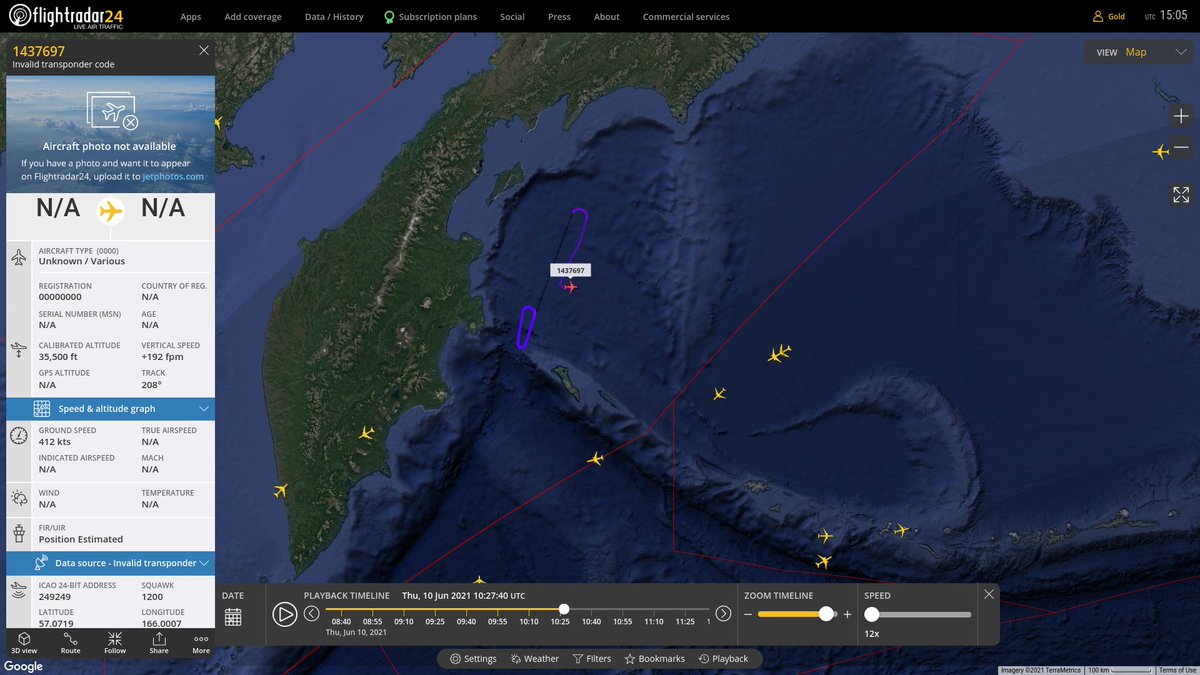Start playback with the play button
This screenshot has width=1200, height=675.
tap(285, 614)
